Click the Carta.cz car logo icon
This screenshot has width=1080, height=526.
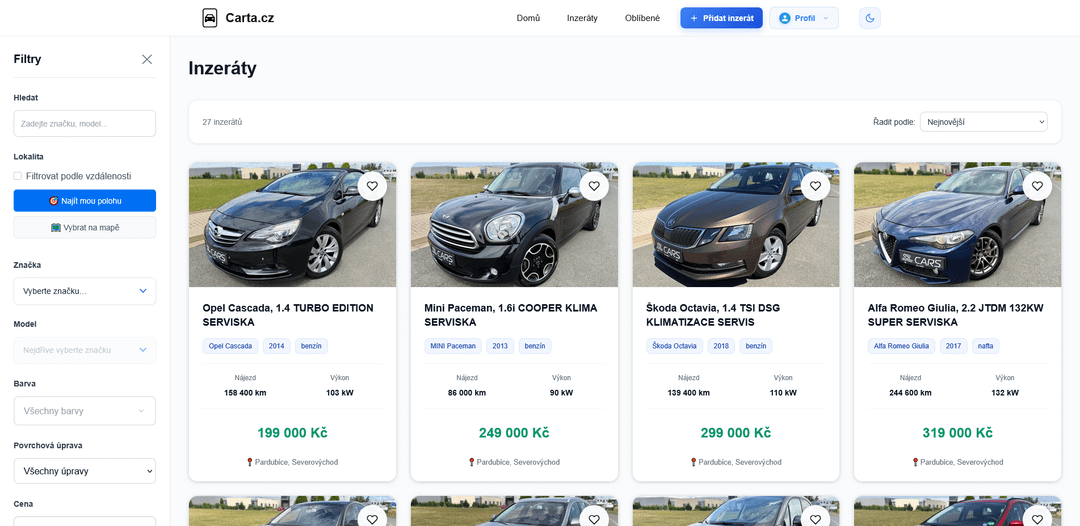210,18
